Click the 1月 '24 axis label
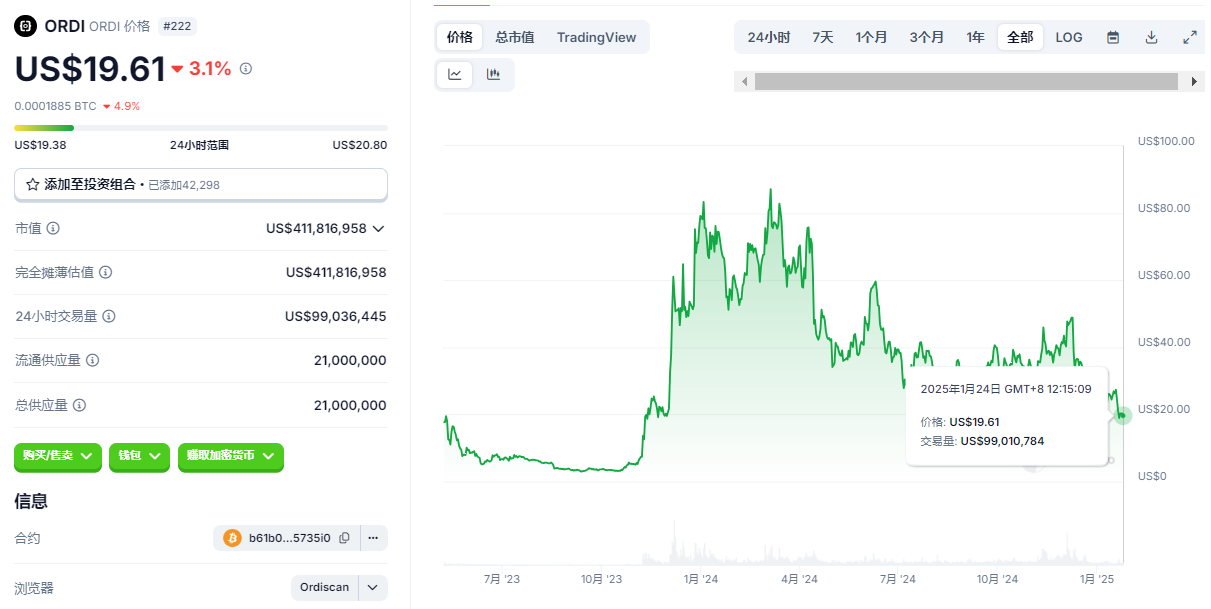1211x609 pixels. (x=701, y=579)
